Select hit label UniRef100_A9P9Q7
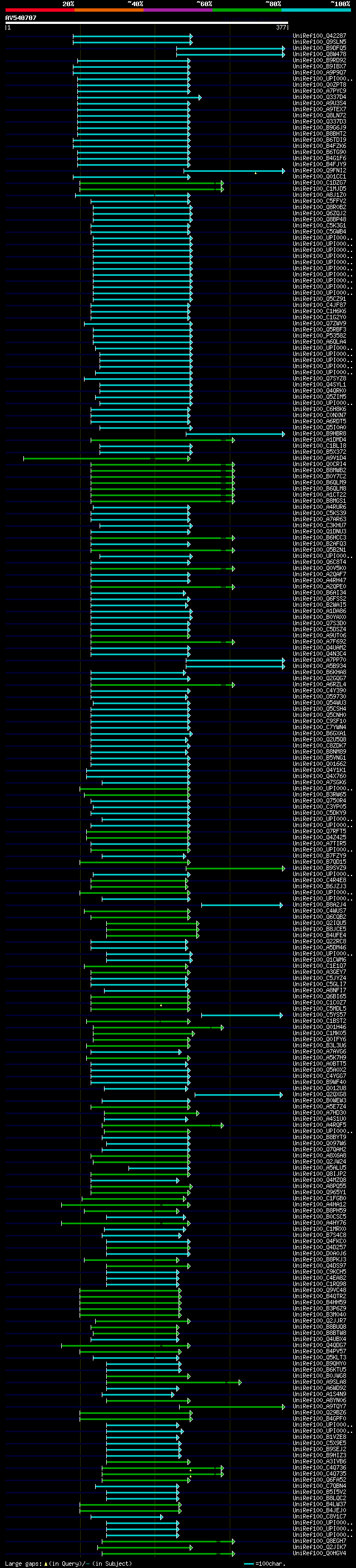356x1568 pixels. [x=319, y=72]
